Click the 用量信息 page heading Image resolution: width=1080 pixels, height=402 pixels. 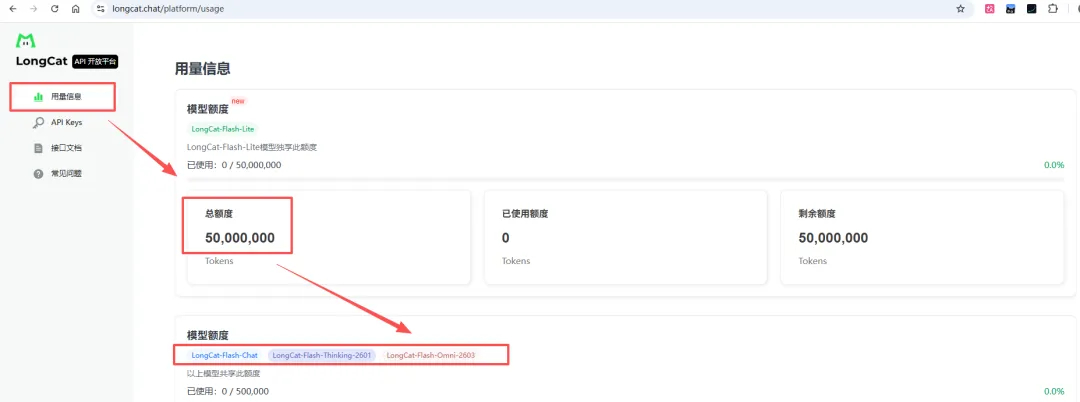(202, 68)
